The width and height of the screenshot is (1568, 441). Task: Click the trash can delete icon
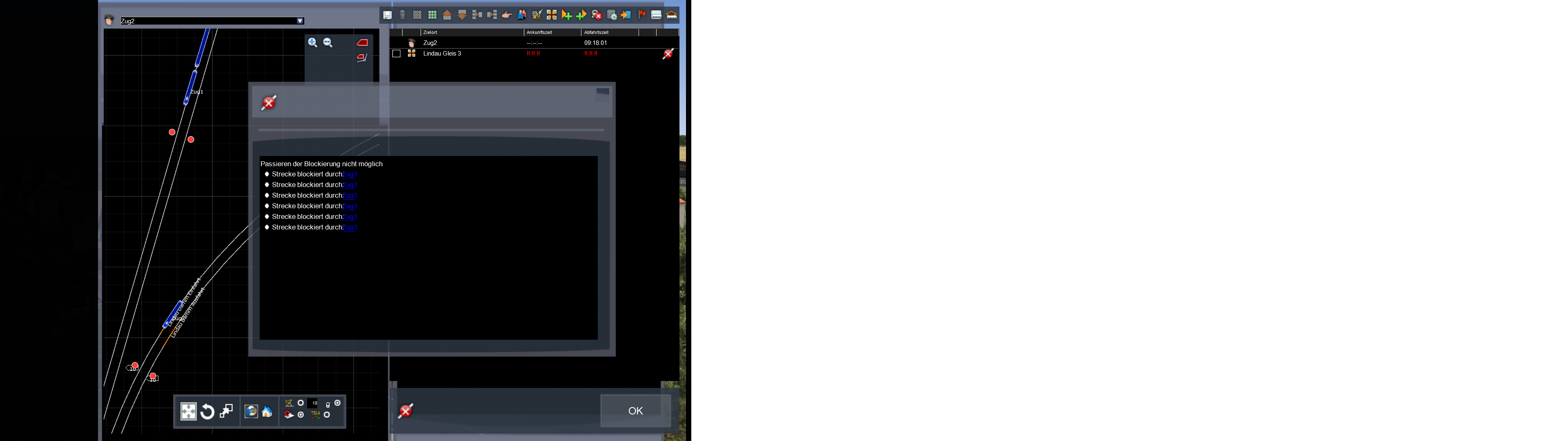pos(402,15)
